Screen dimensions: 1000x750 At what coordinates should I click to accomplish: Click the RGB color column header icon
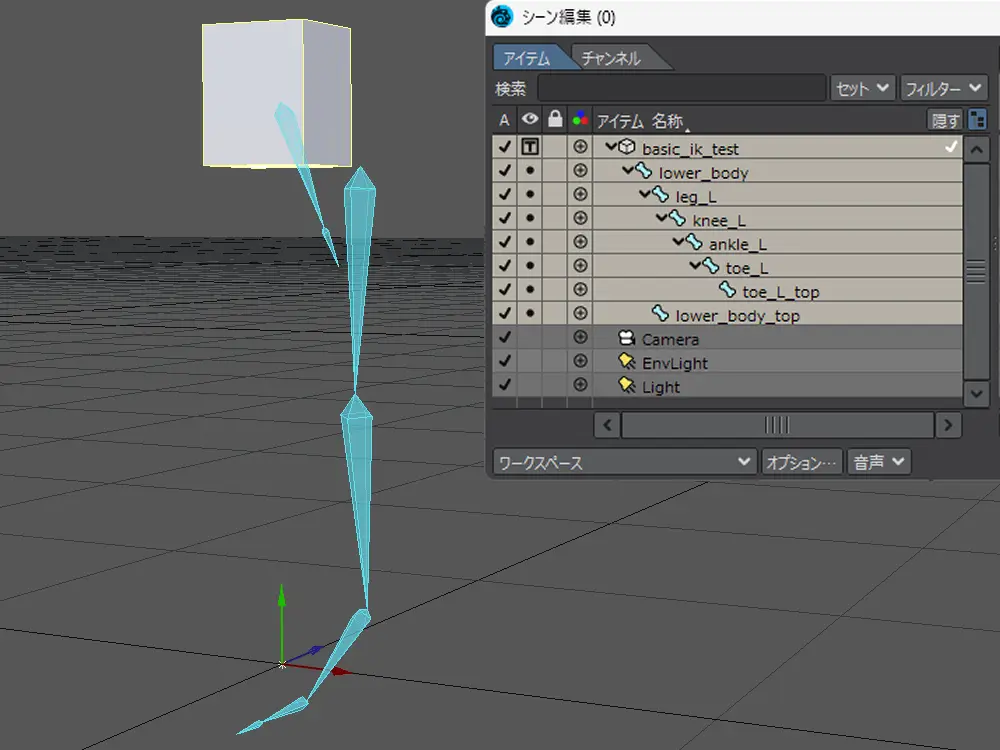(580, 120)
